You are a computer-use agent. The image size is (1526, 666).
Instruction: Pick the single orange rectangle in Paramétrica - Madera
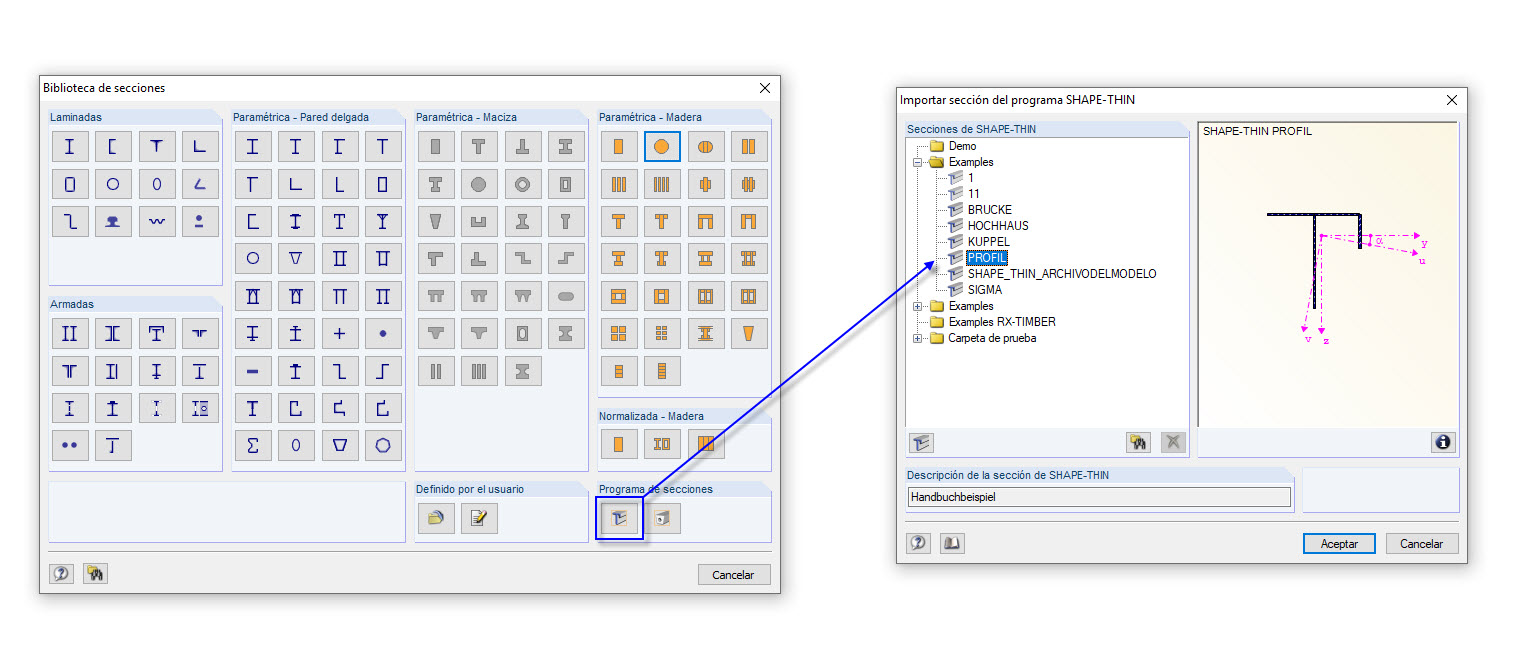[618, 147]
